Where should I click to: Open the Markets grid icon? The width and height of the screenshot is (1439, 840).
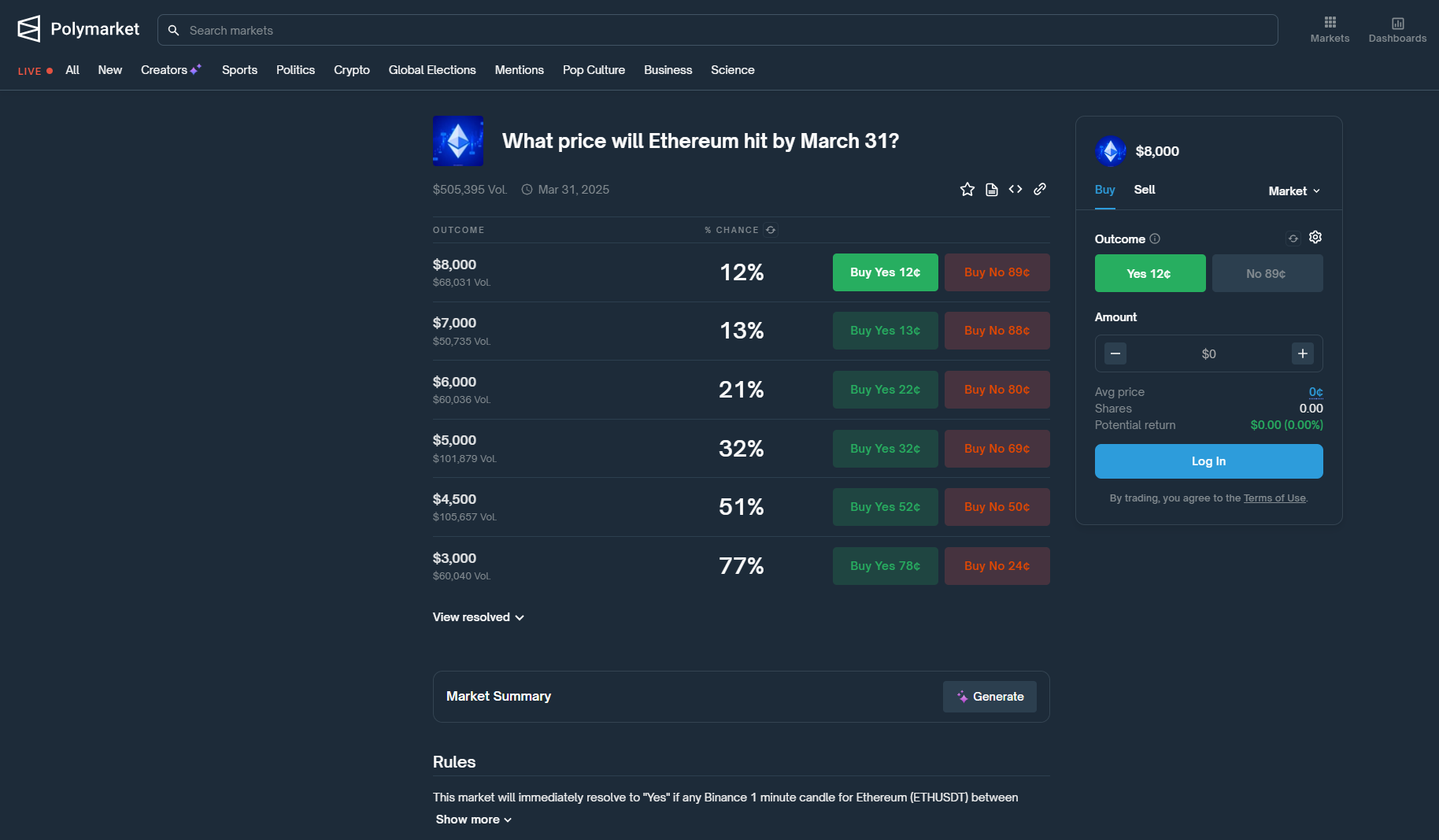(x=1330, y=28)
